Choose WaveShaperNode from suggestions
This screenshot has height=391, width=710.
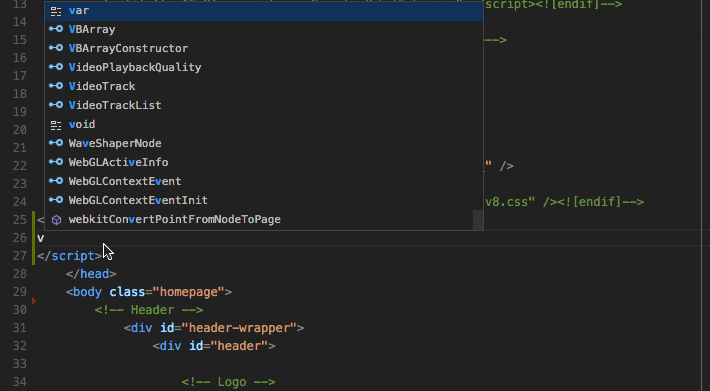[x=264, y=143]
